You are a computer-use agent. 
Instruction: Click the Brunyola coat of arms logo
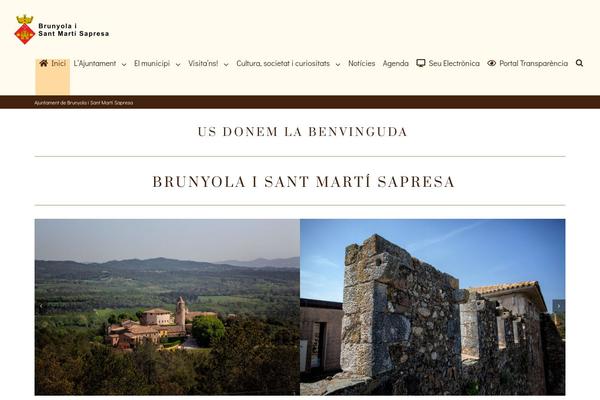pos(25,29)
